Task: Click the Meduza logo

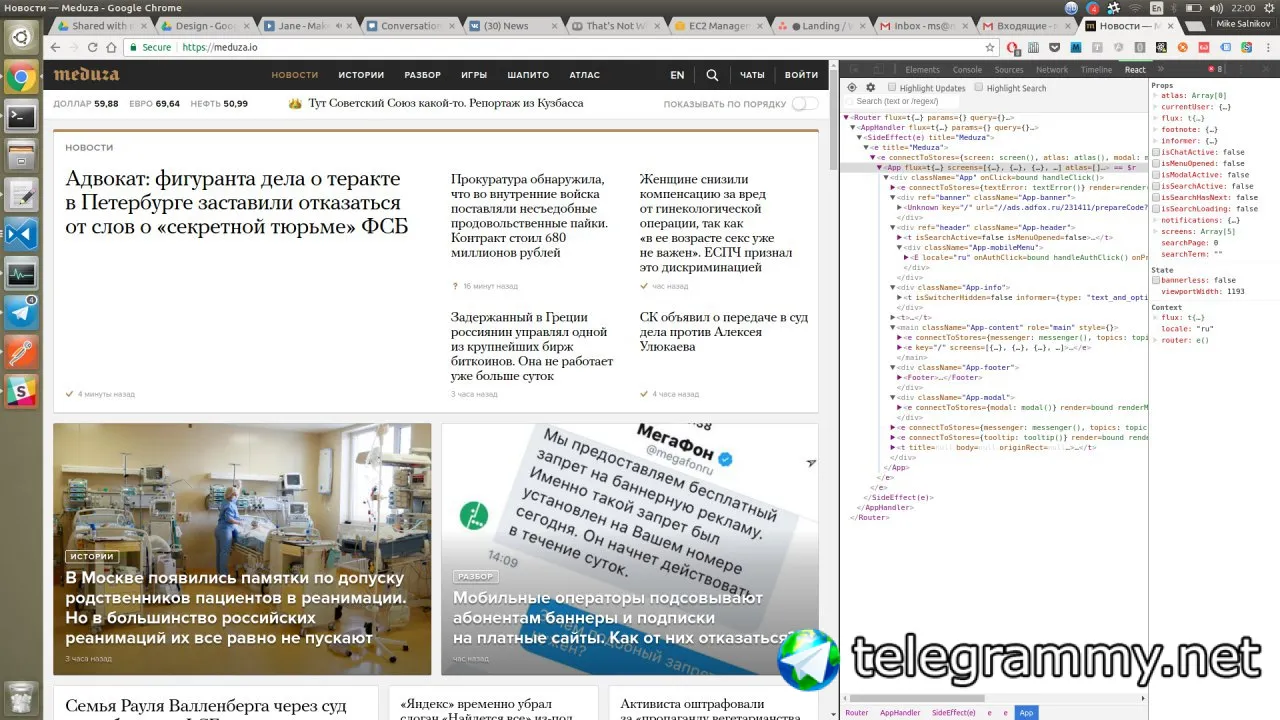Action: tap(86, 75)
